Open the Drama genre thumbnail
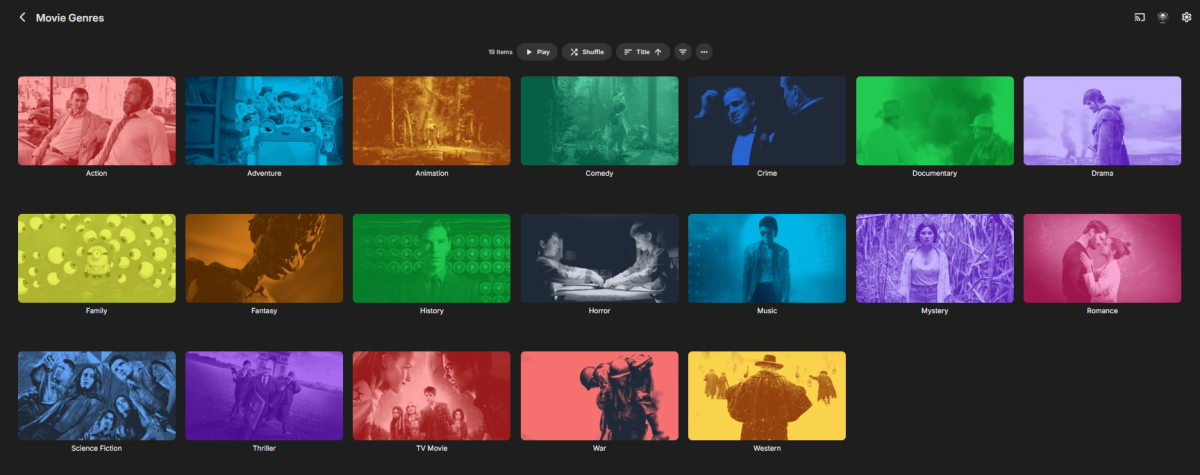 click(1102, 121)
